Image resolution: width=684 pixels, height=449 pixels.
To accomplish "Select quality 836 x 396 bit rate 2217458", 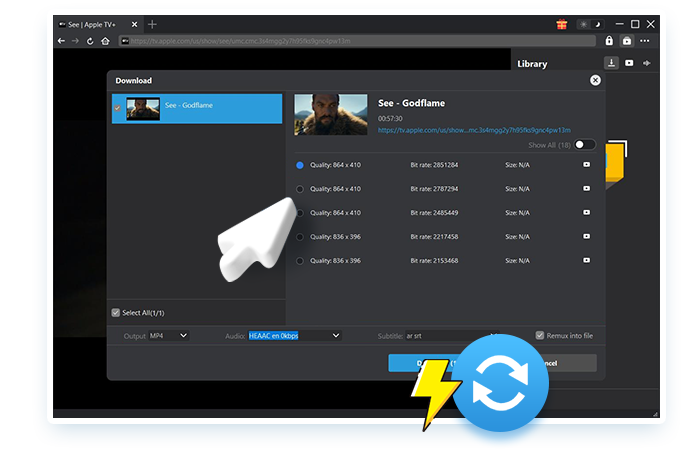I will click(x=300, y=237).
